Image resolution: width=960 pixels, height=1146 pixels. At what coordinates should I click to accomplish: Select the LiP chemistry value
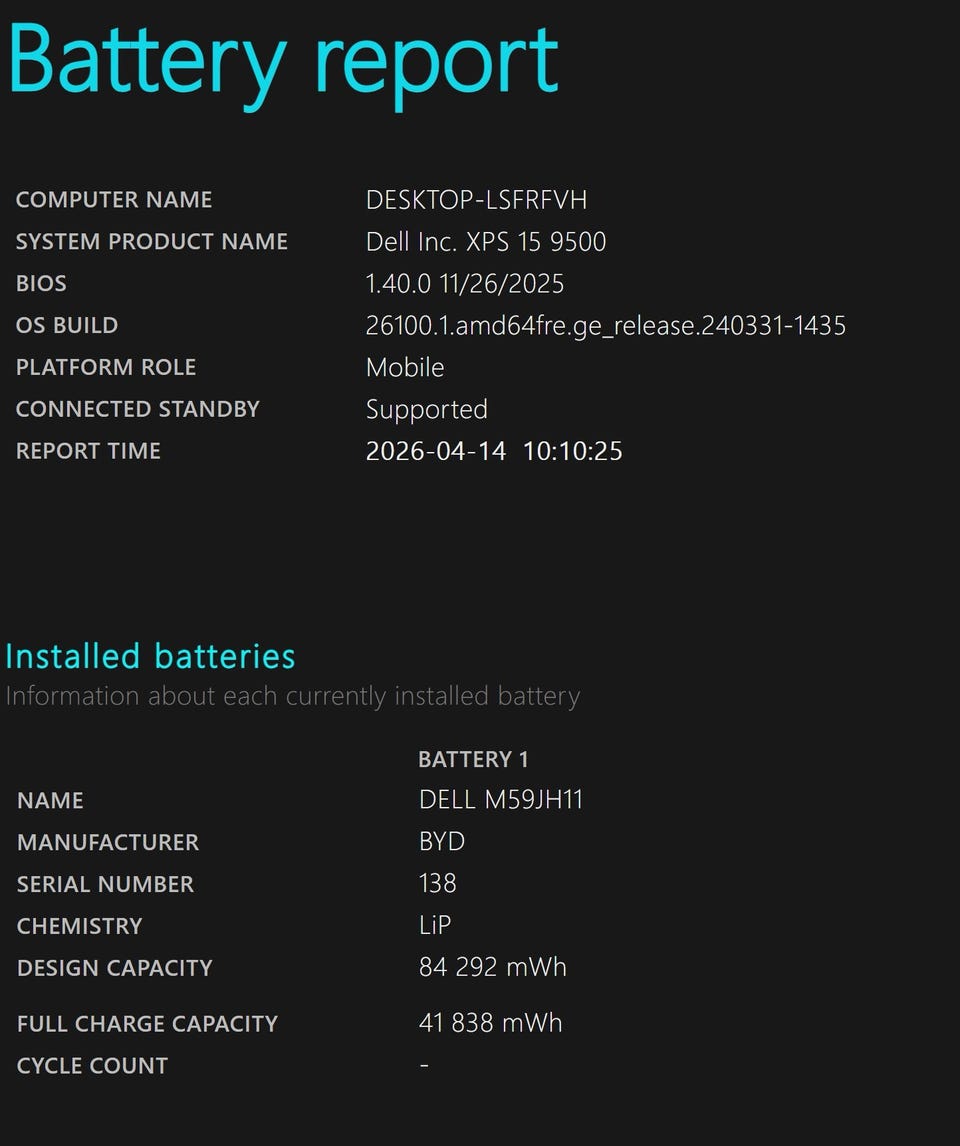pos(435,926)
